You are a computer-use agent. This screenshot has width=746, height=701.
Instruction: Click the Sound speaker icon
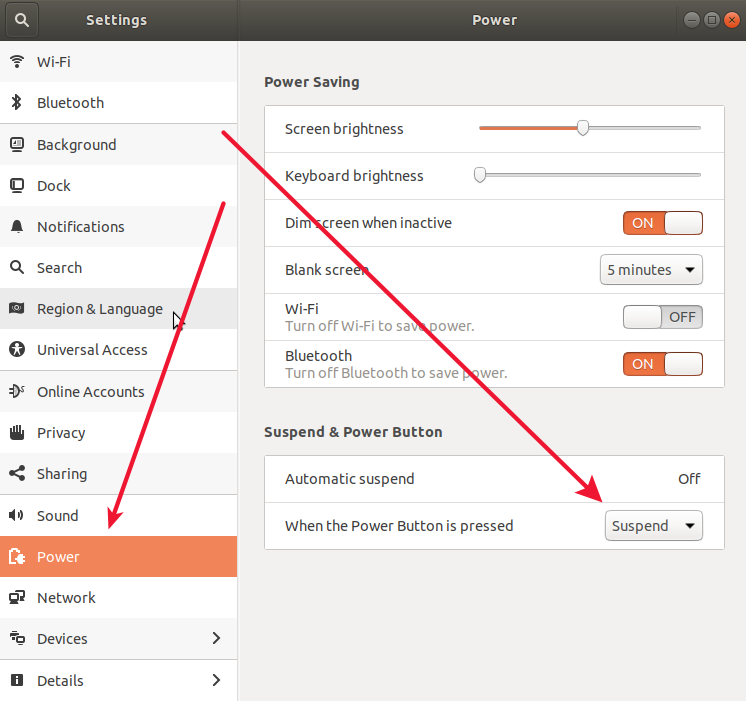(x=17, y=515)
